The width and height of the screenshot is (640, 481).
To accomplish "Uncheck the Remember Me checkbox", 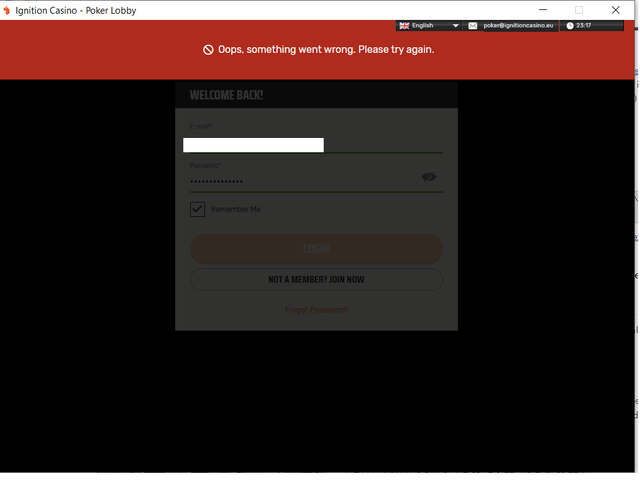I will tap(197, 209).
